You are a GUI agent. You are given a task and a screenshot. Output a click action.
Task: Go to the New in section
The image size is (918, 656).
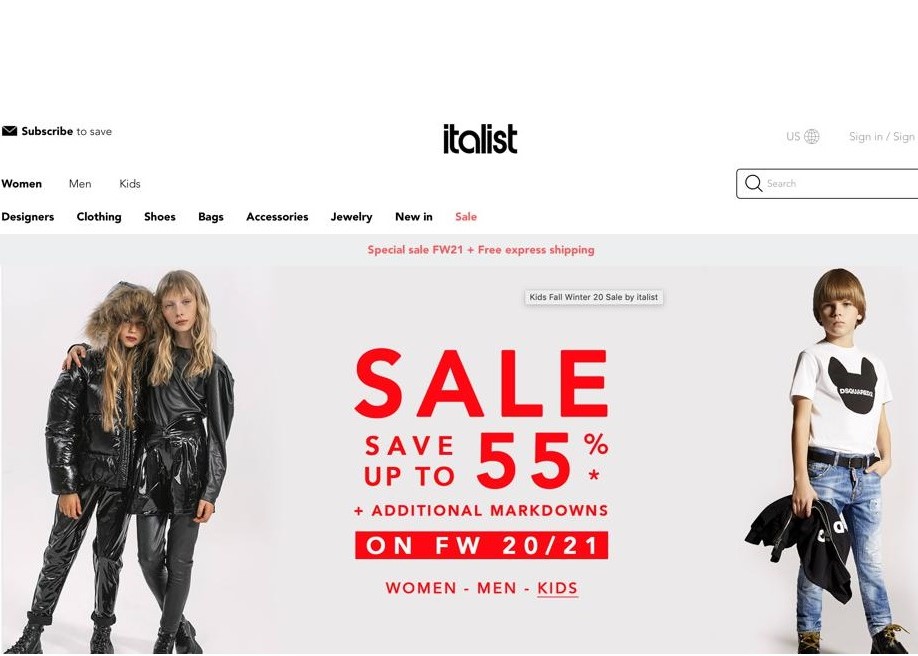(414, 217)
